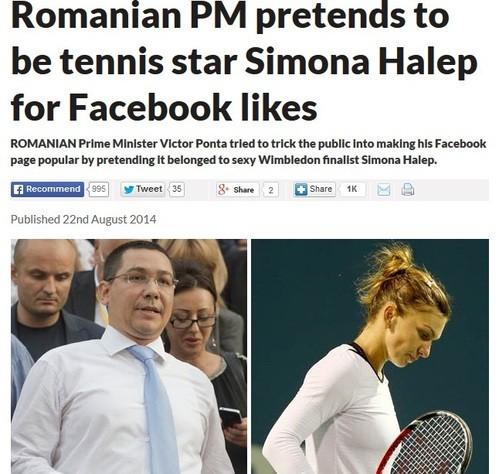The height and width of the screenshot is (474, 498).
Task: Click the blue plus Share button
Action: [x=315, y=189]
